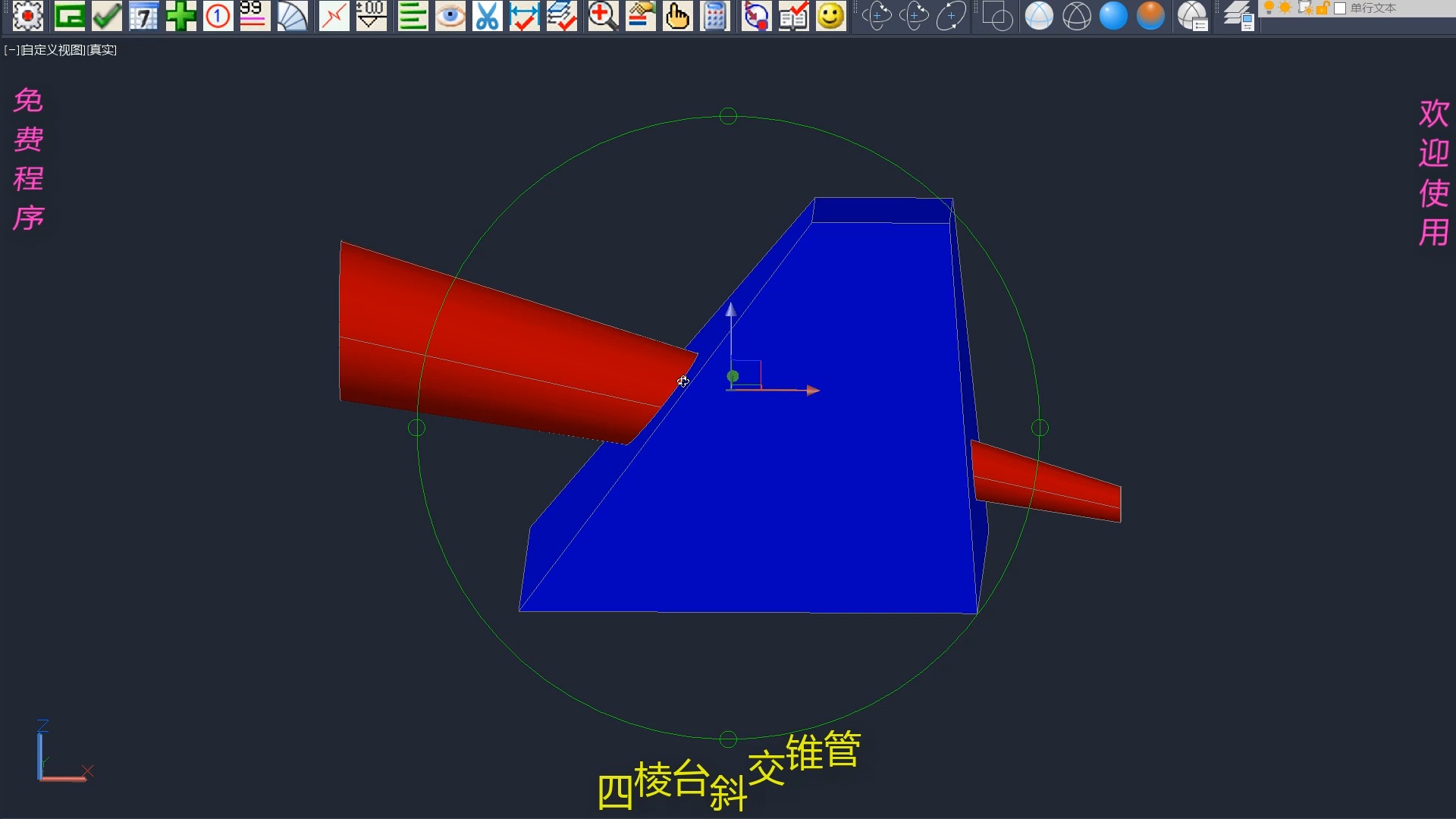Toggle the layer padlock lock icon
The image size is (1456, 819).
pos(1322,8)
